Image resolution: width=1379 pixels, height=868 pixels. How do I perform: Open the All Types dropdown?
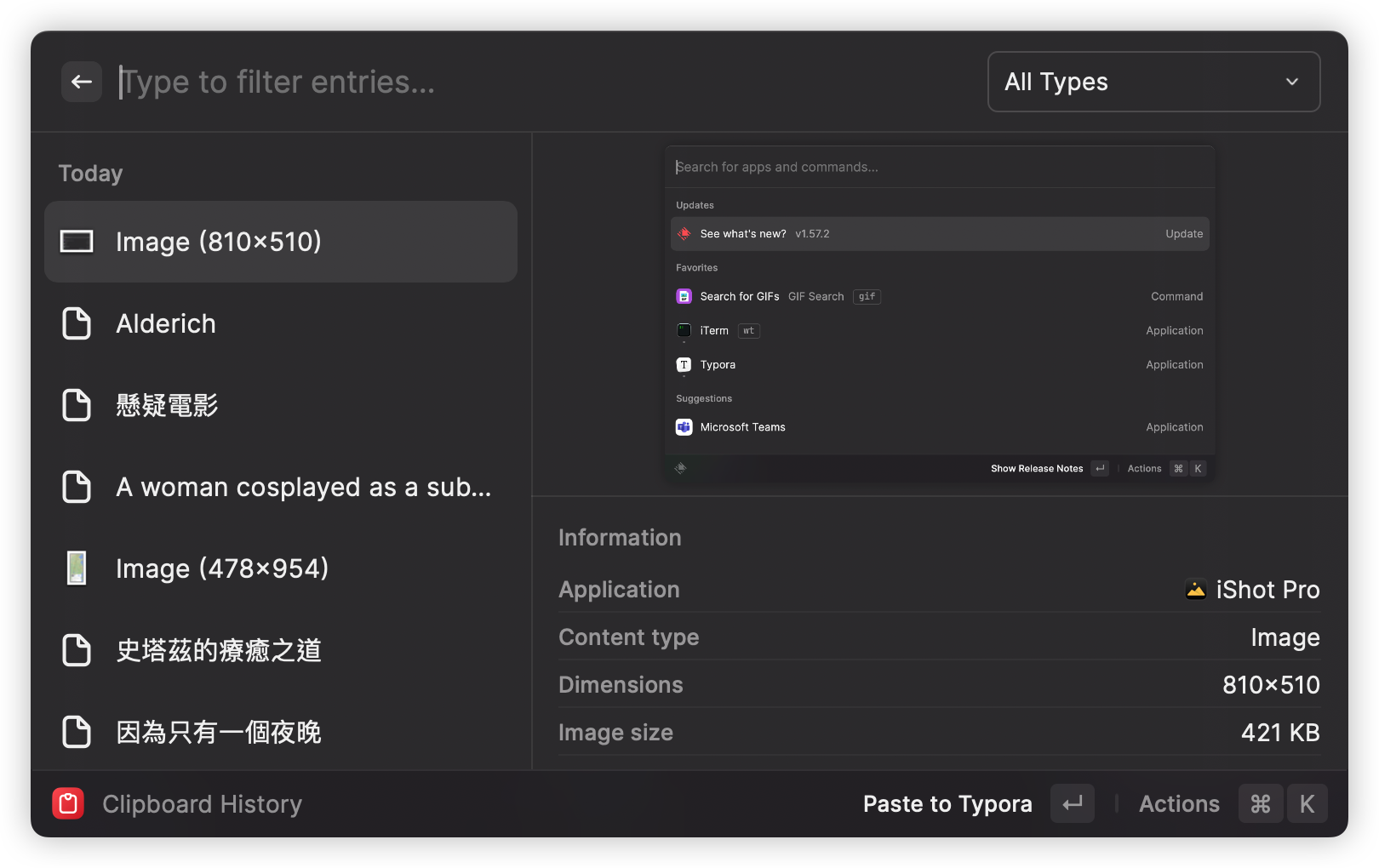(1153, 82)
